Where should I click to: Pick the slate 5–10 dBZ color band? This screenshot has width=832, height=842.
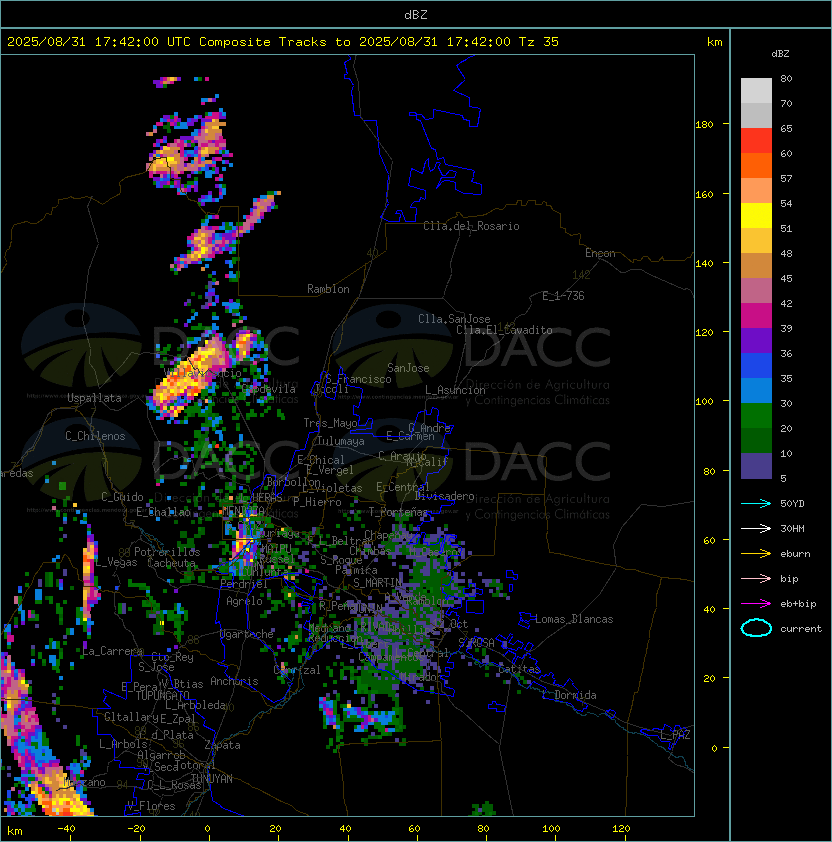click(x=756, y=466)
